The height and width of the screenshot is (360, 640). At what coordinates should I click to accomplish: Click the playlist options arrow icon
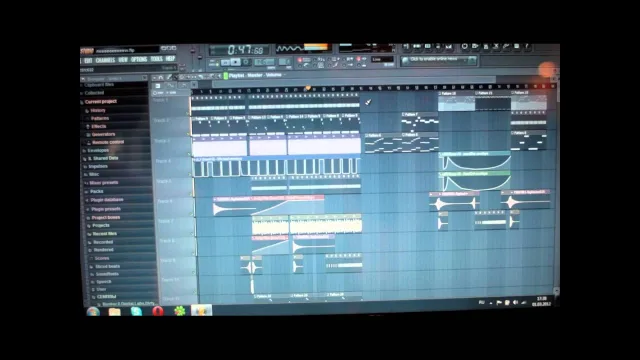[154, 78]
